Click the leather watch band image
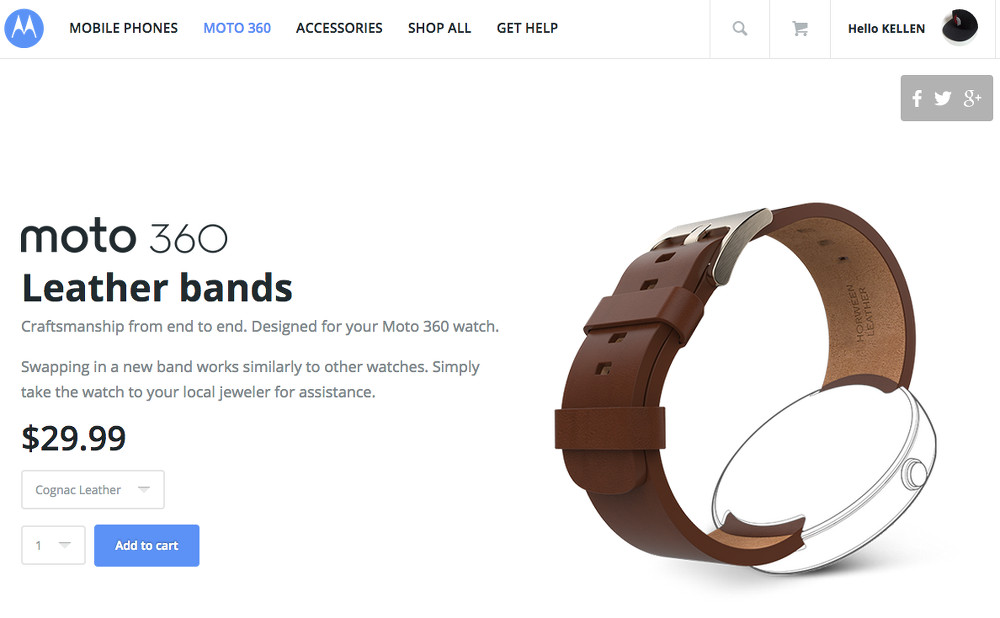 745,389
